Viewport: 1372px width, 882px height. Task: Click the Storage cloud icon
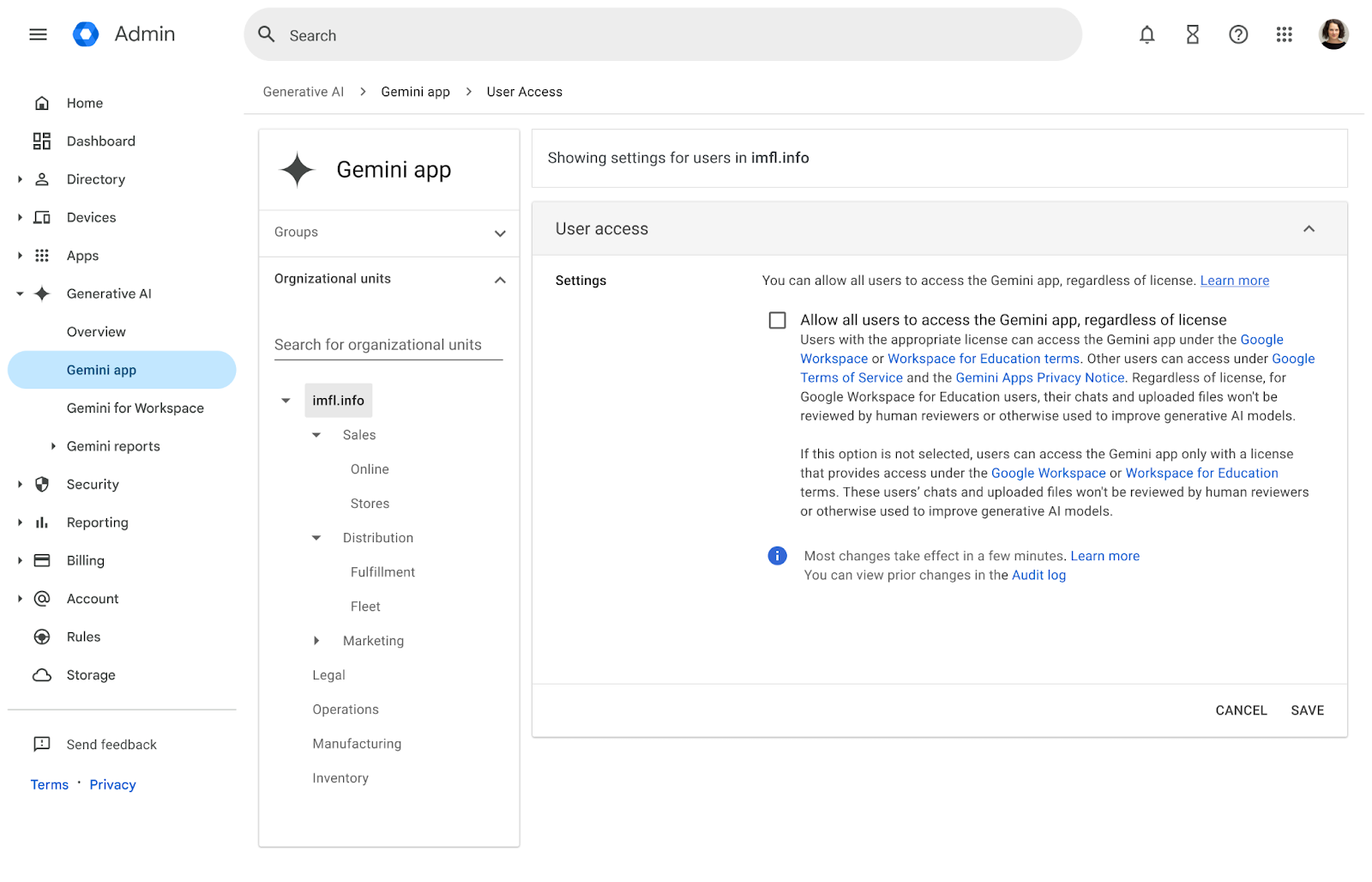coord(41,675)
